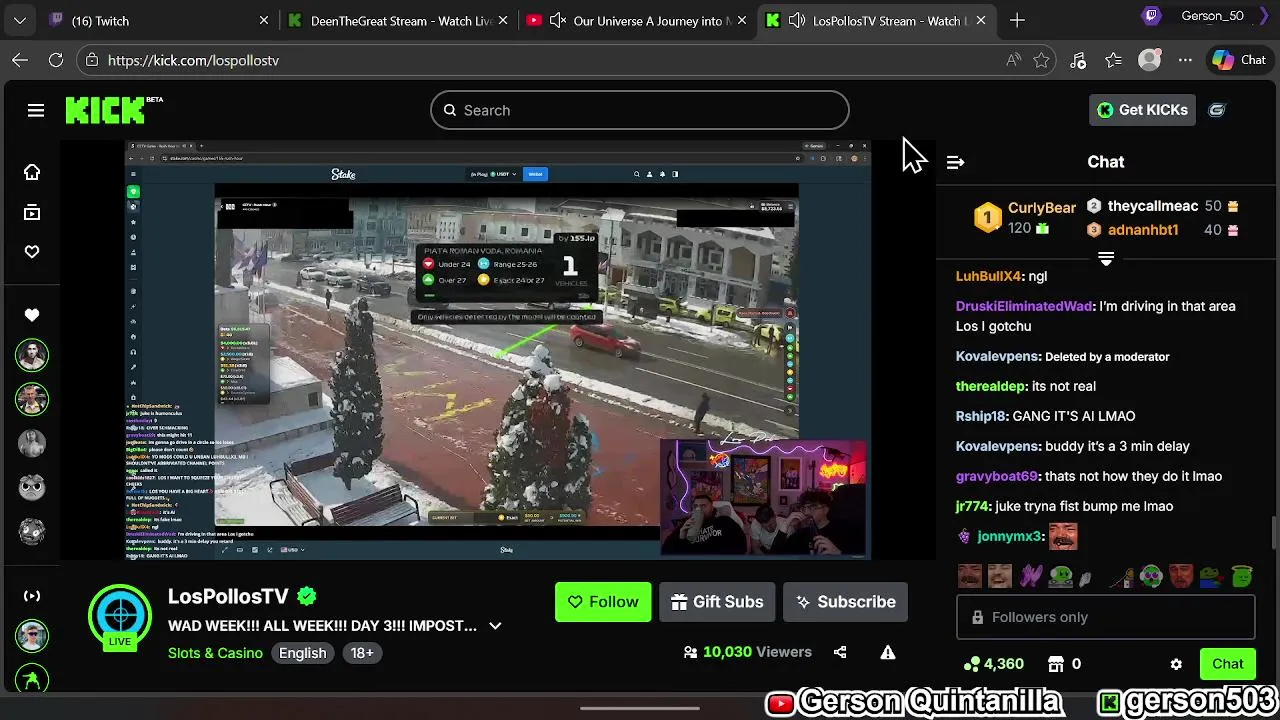Switch to the Twitch tab
This screenshot has width=1280, height=720.
click(x=160, y=20)
